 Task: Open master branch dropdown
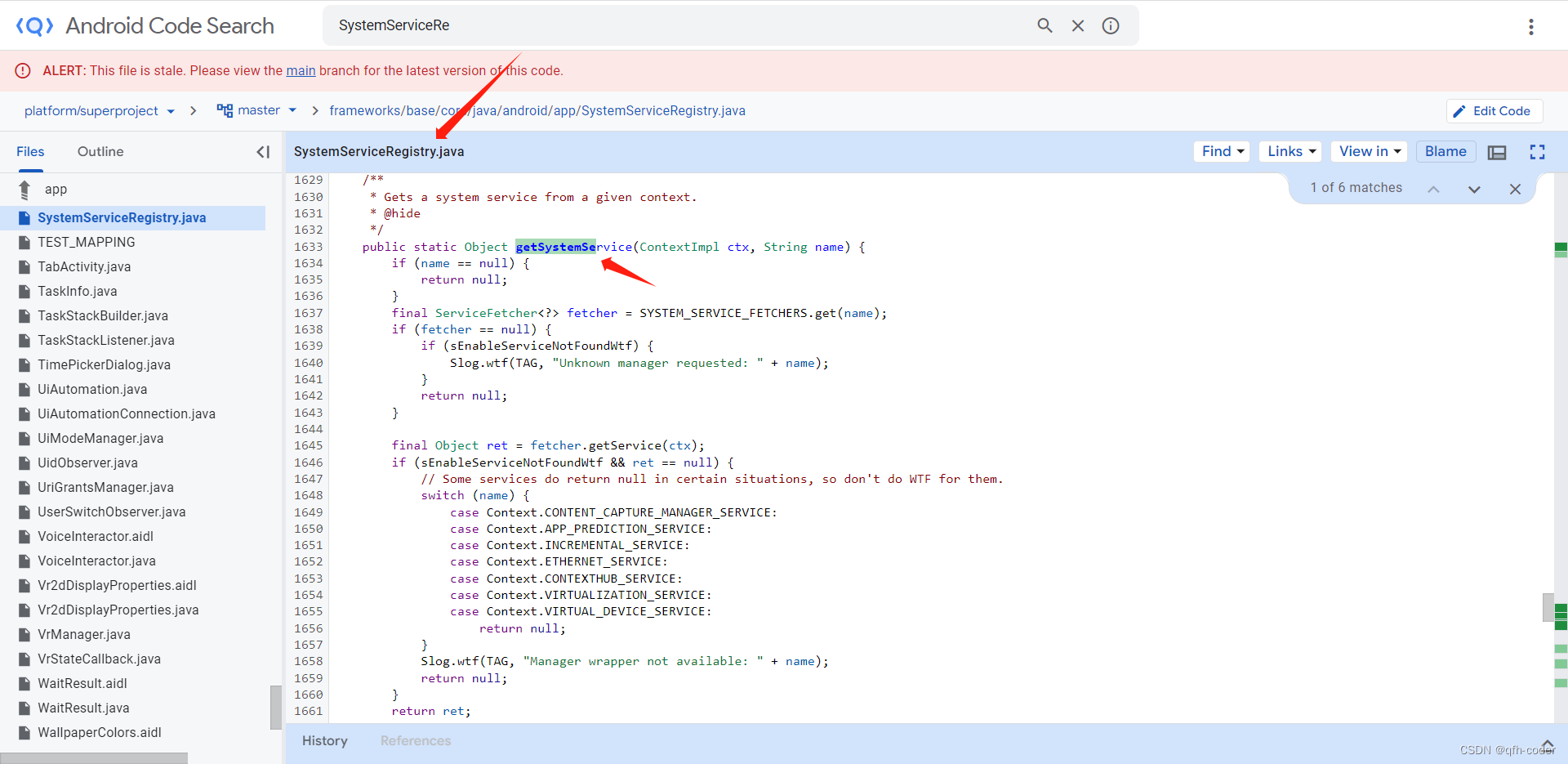pyautogui.click(x=257, y=110)
